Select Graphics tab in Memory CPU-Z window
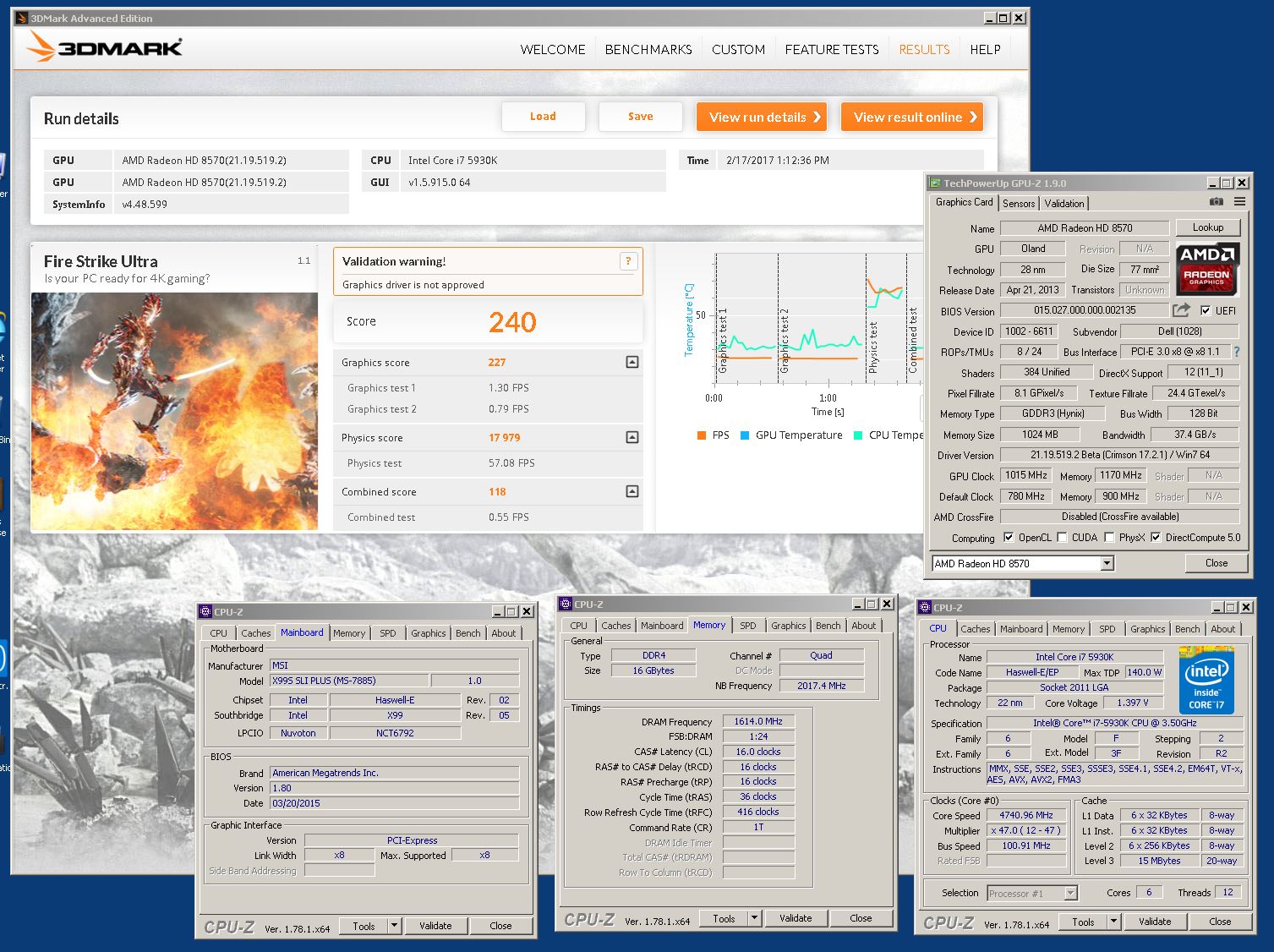 pyautogui.click(x=788, y=625)
